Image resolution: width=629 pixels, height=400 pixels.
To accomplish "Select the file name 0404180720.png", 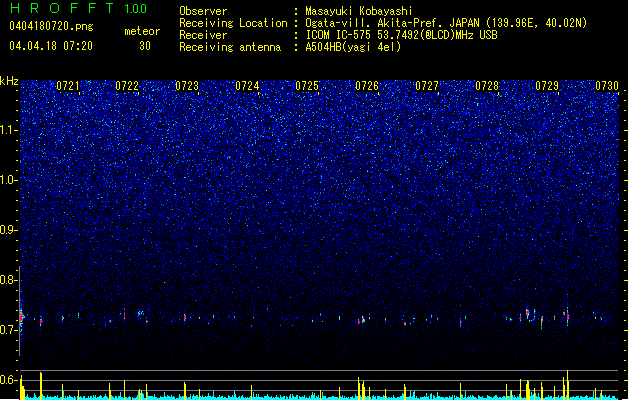I will [x=51, y=27].
